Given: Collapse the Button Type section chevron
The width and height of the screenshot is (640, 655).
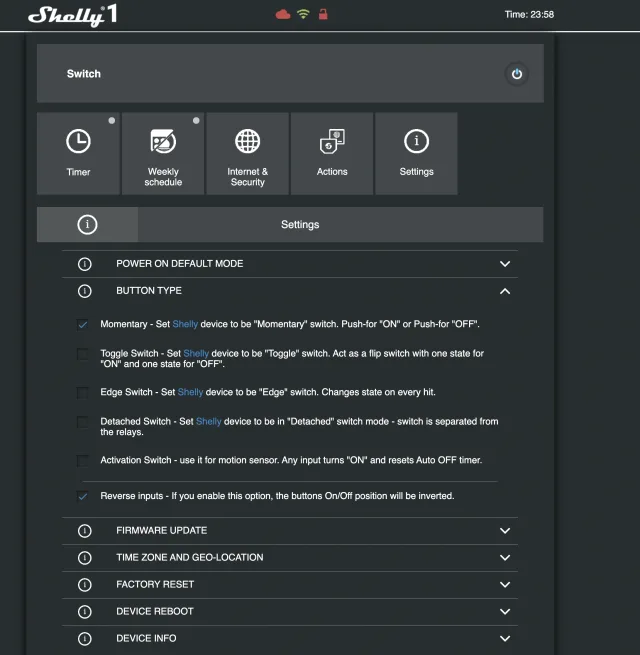Looking at the screenshot, I should click(505, 291).
